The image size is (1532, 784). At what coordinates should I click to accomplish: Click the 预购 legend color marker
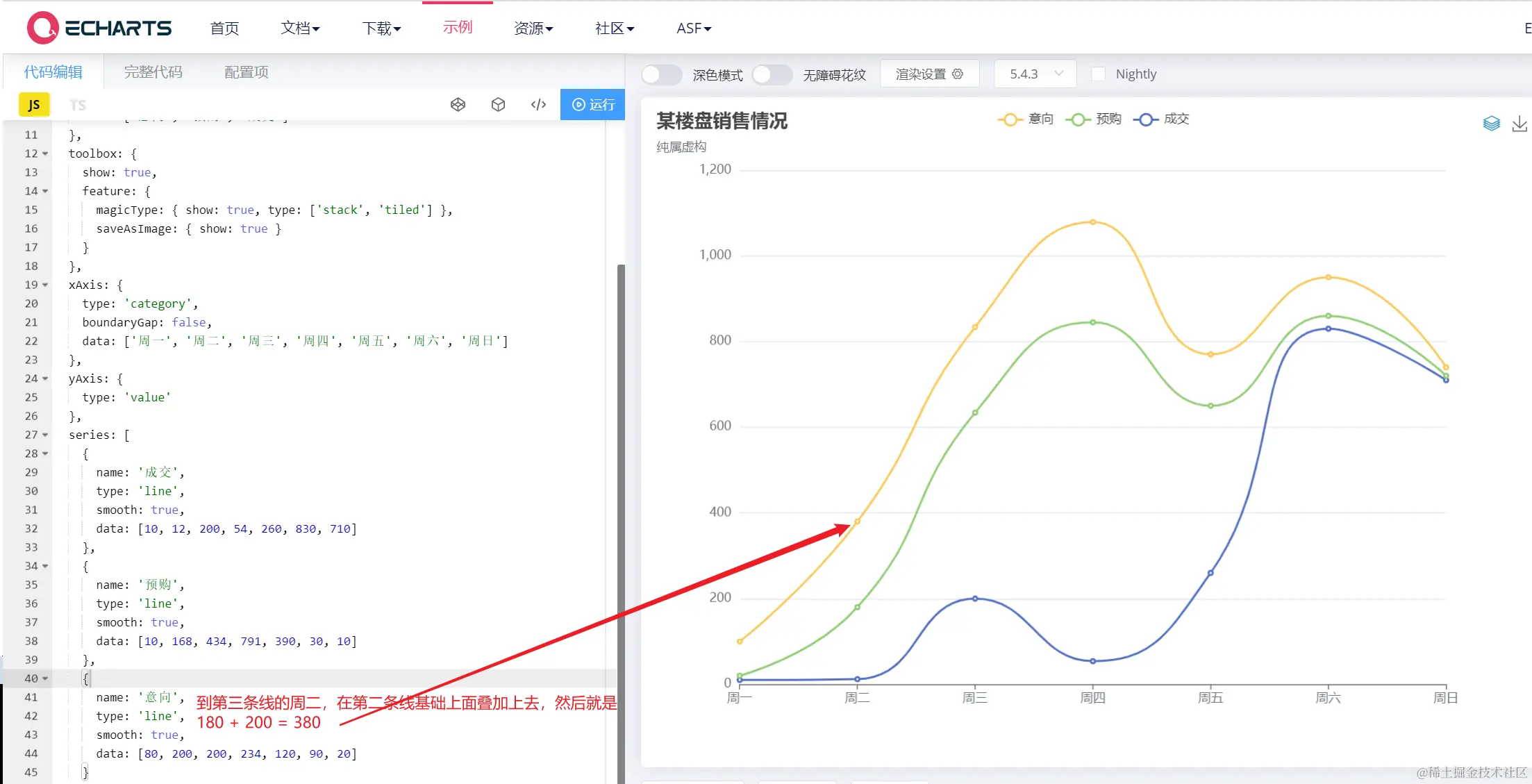tap(1078, 119)
